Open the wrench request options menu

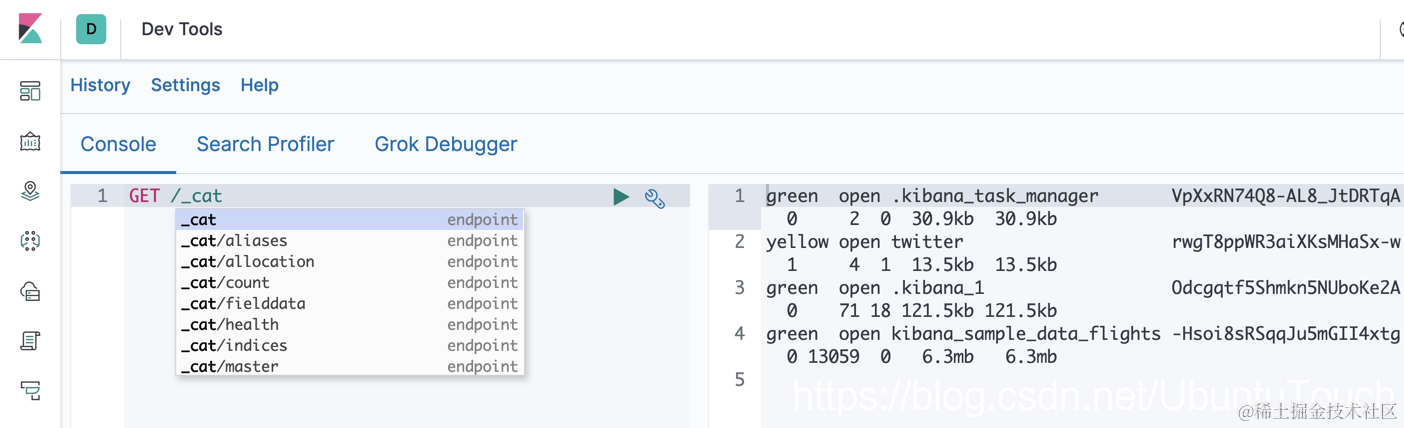pyautogui.click(x=655, y=198)
